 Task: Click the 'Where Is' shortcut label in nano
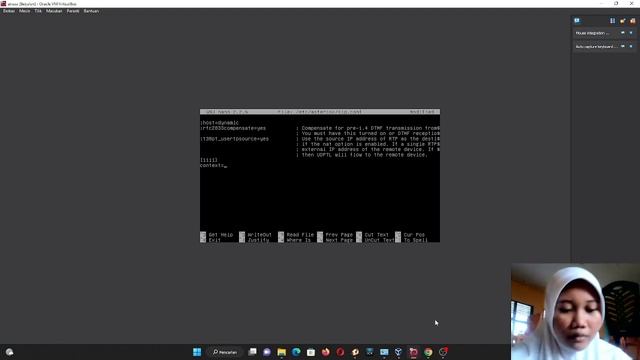299,240
